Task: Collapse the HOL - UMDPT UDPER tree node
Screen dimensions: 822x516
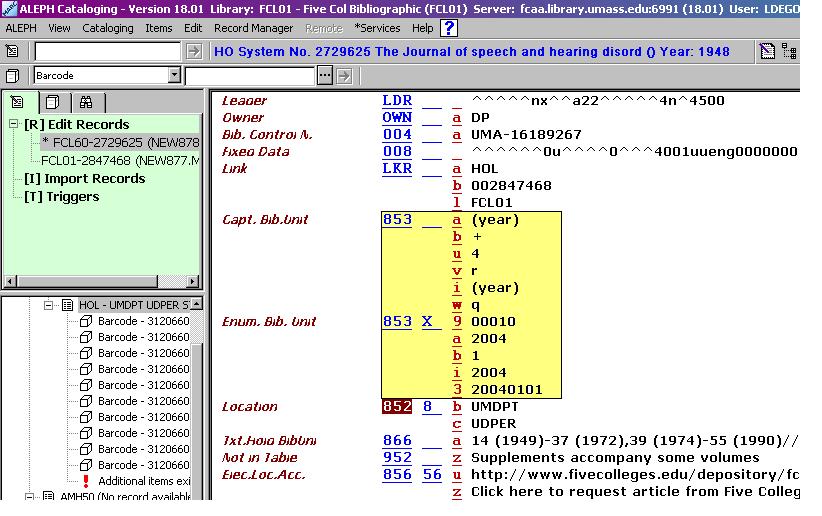Action: click(x=47, y=305)
